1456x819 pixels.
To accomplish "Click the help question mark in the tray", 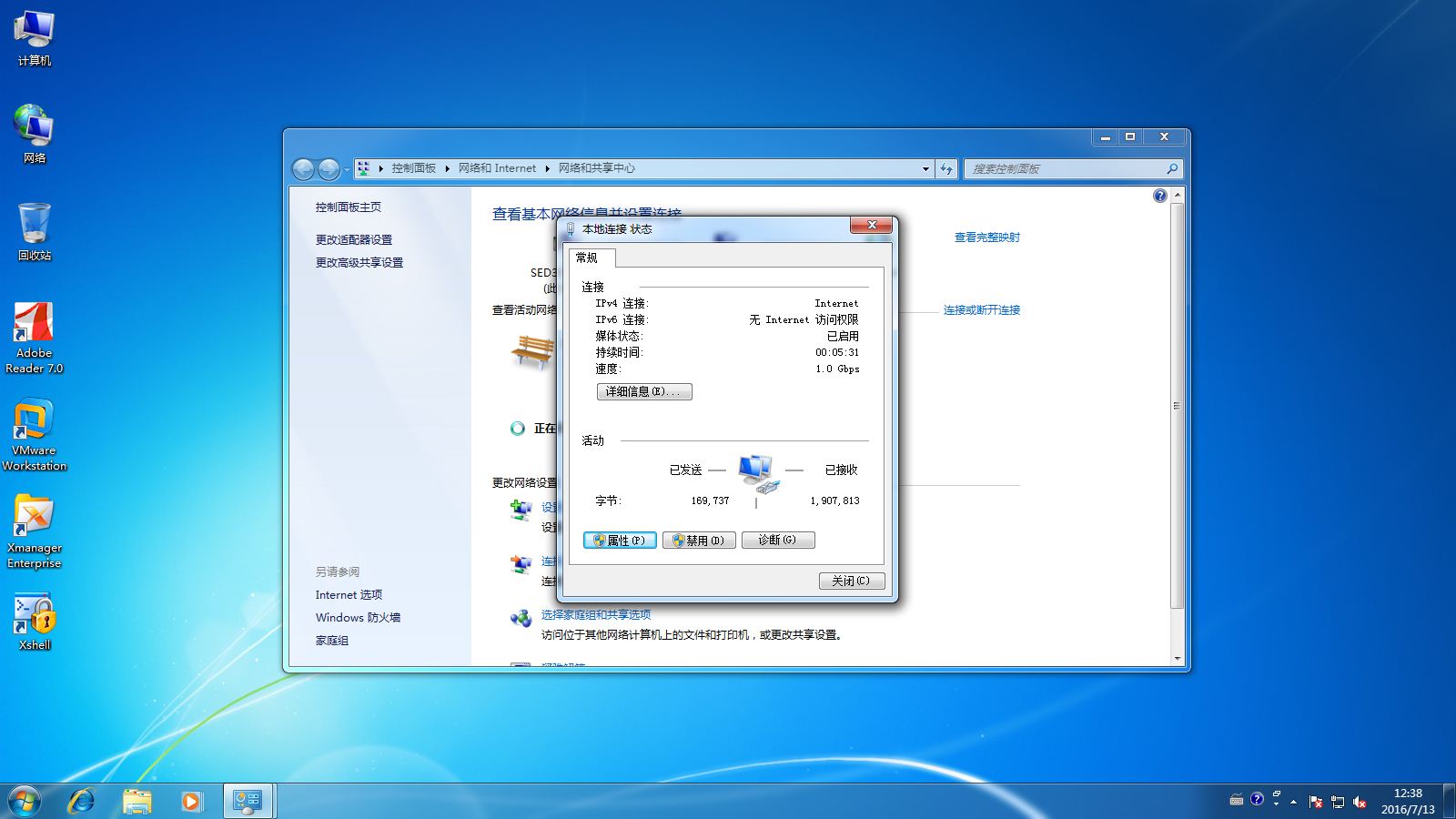I will click(x=1257, y=799).
